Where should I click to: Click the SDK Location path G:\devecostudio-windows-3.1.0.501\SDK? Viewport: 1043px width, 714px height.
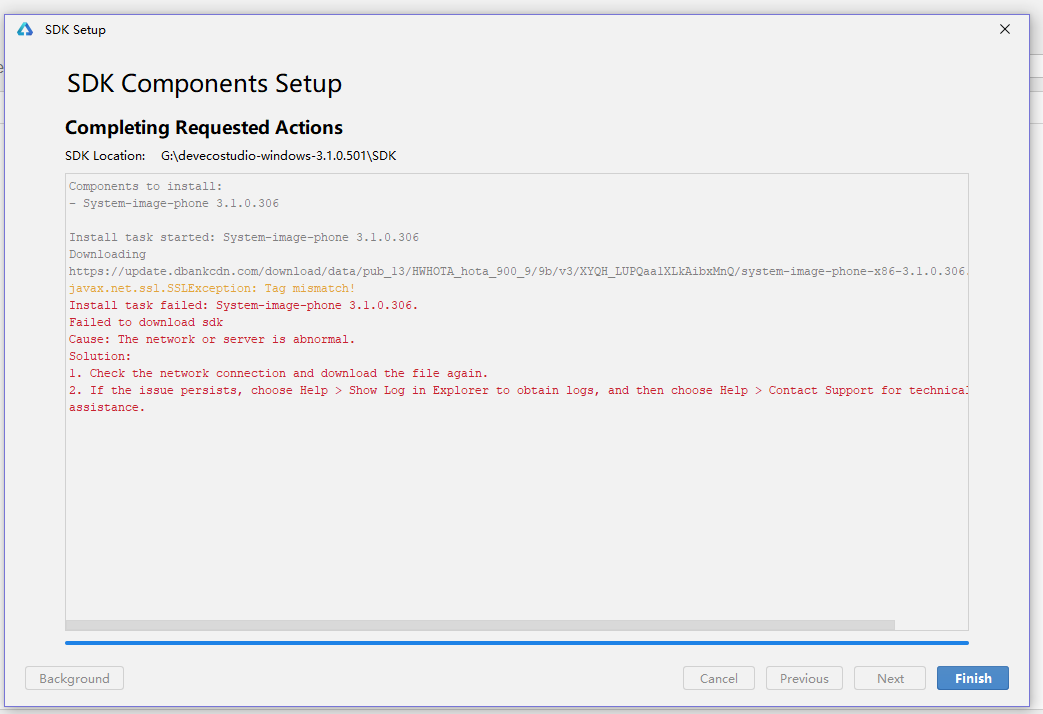pyautogui.click(x=279, y=156)
